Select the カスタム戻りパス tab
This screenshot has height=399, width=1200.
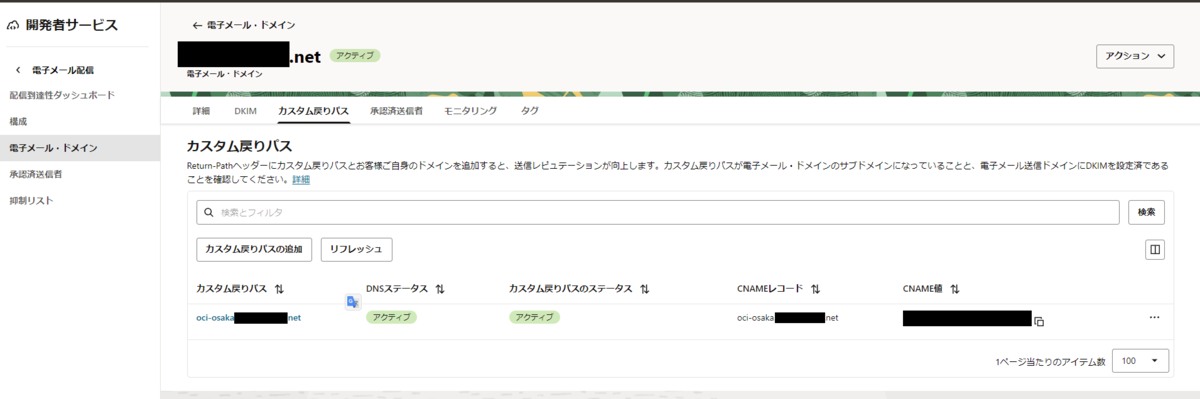[x=314, y=111]
